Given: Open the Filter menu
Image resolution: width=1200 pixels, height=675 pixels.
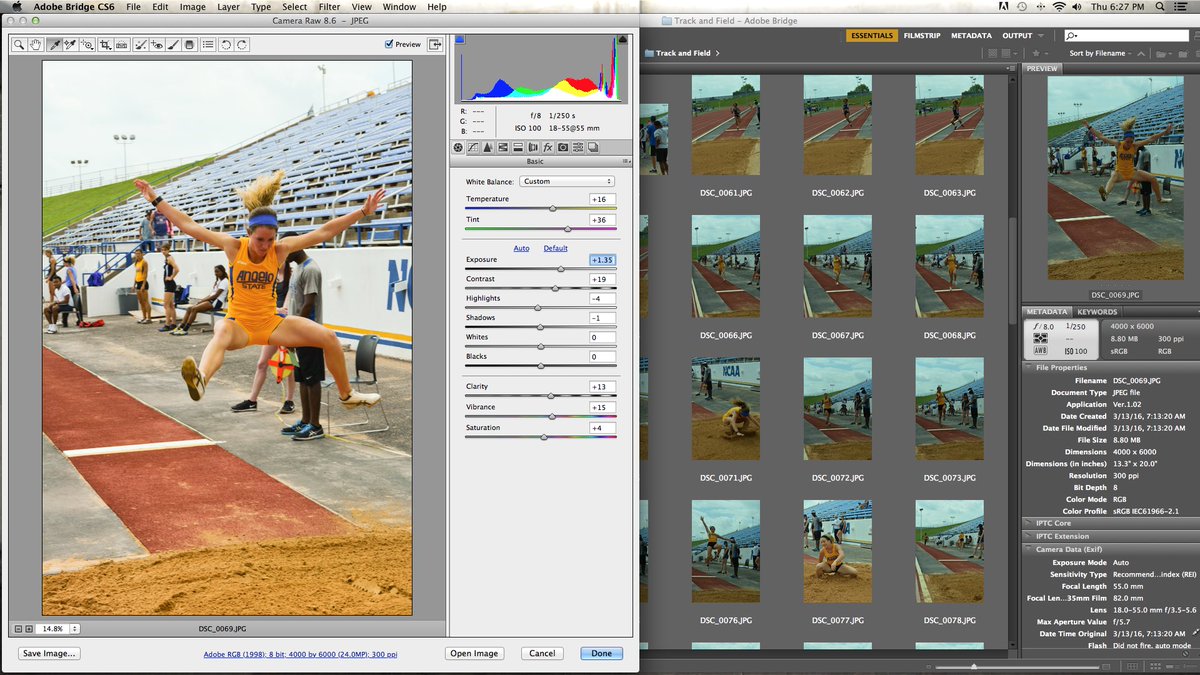Looking at the screenshot, I should coord(329,7).
